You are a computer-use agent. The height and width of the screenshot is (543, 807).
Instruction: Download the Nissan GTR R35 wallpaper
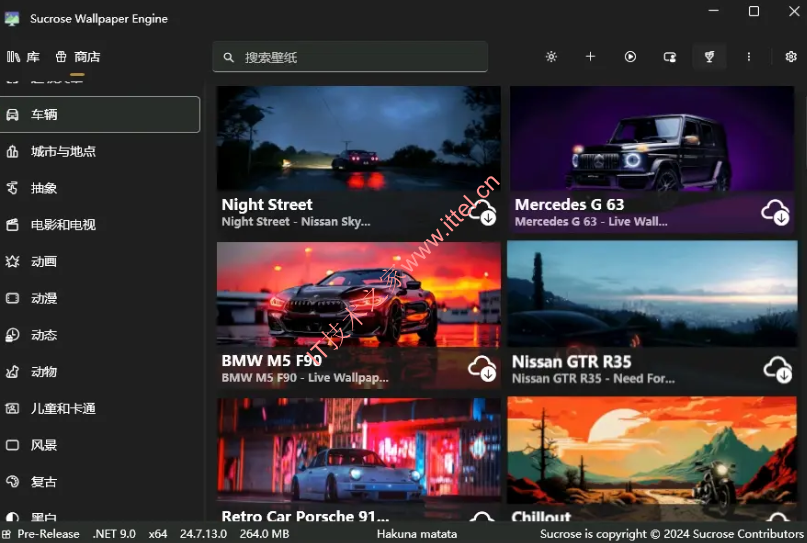(x=778, y=369)
